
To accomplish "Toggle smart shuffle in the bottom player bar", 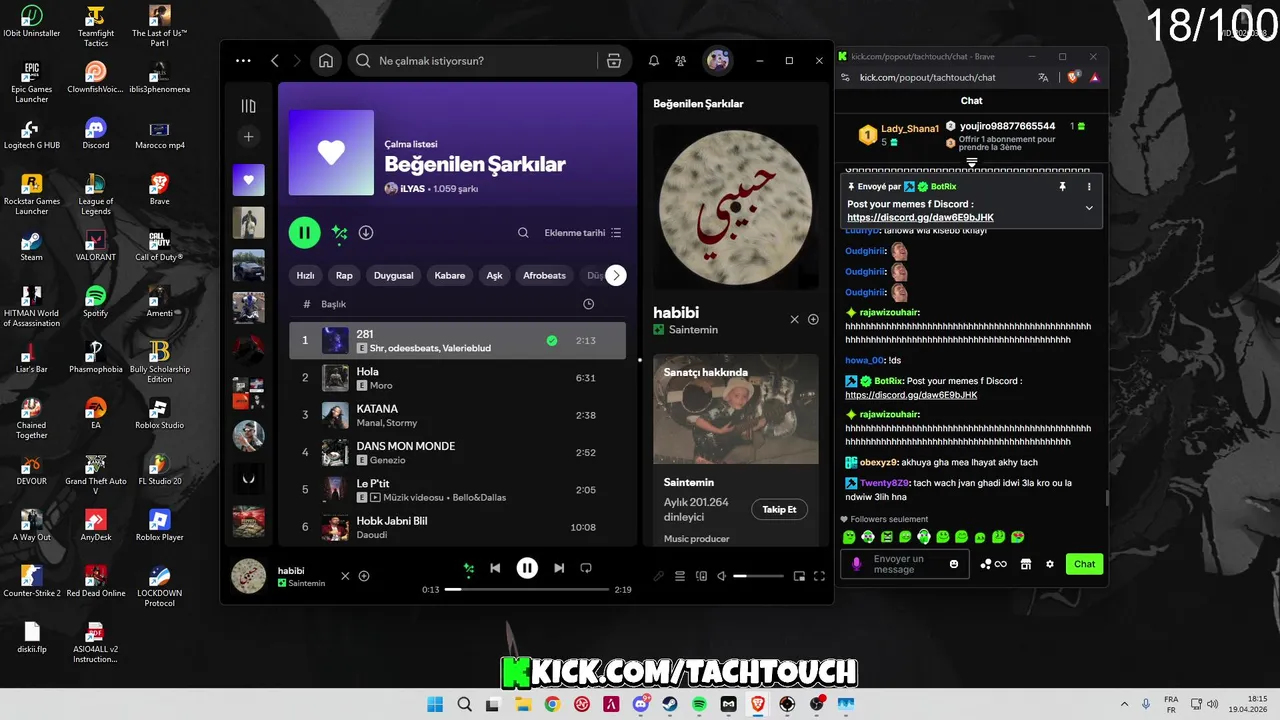I will pyautogui.click(x=468, y=568).
